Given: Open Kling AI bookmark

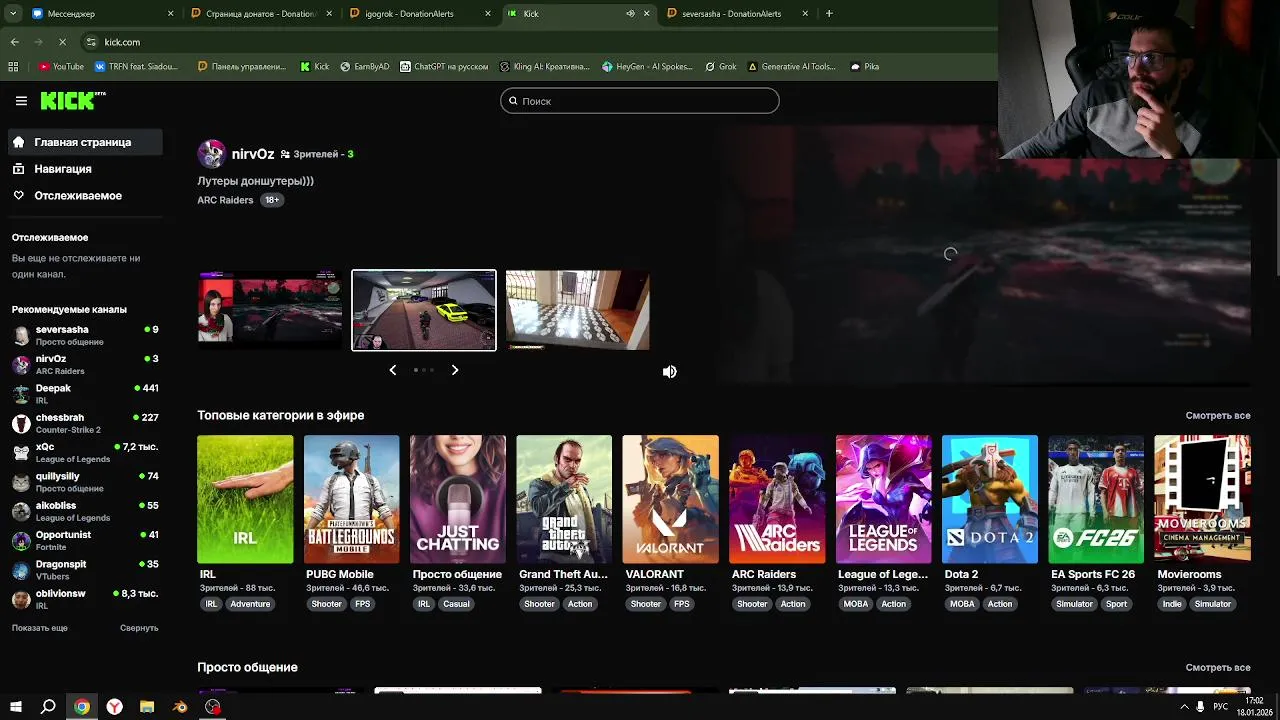Looking at the screenshot, I should tap(545, 67).
